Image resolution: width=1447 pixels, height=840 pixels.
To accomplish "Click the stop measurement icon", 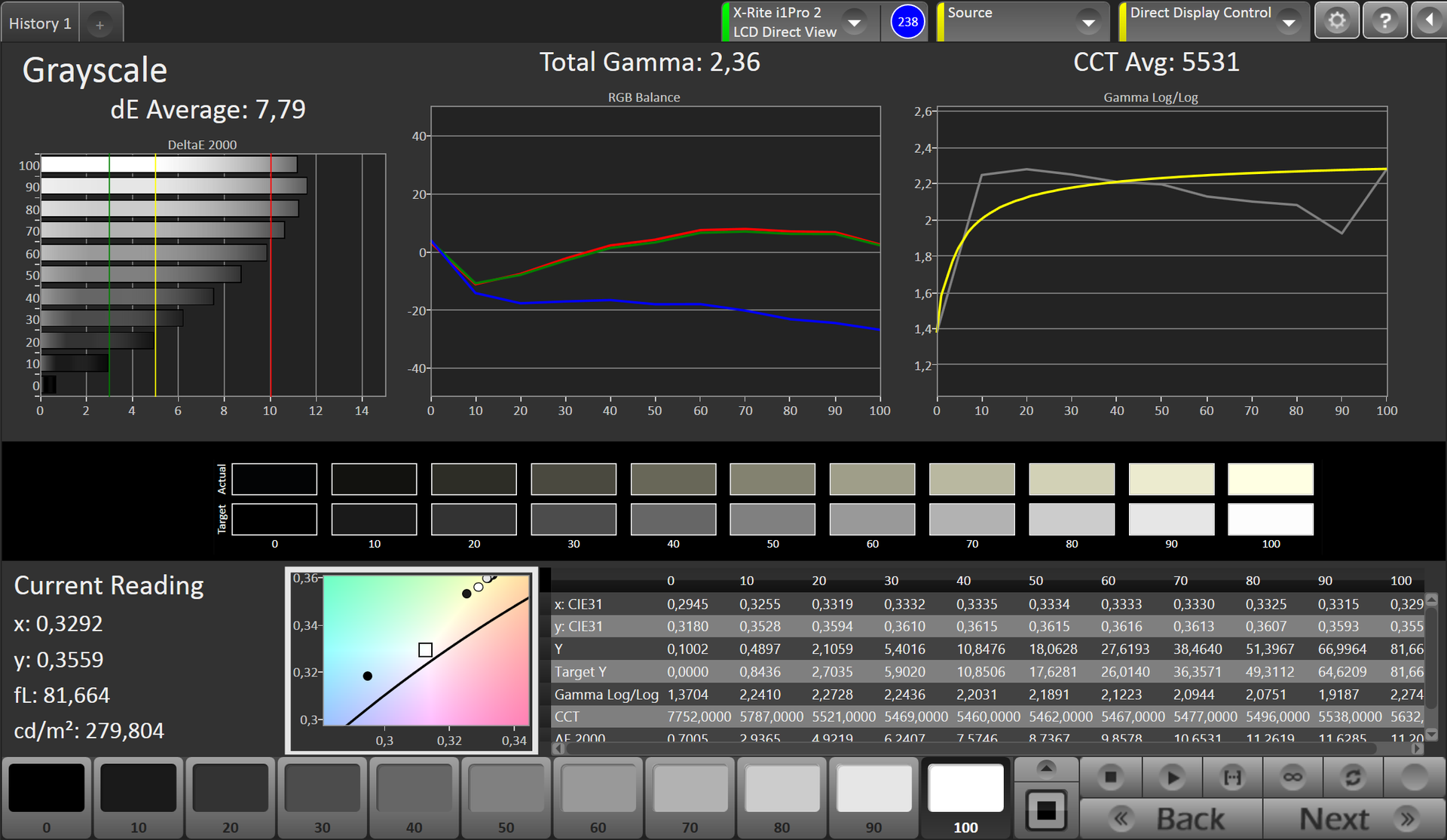I will click(x=1110, y=777).
